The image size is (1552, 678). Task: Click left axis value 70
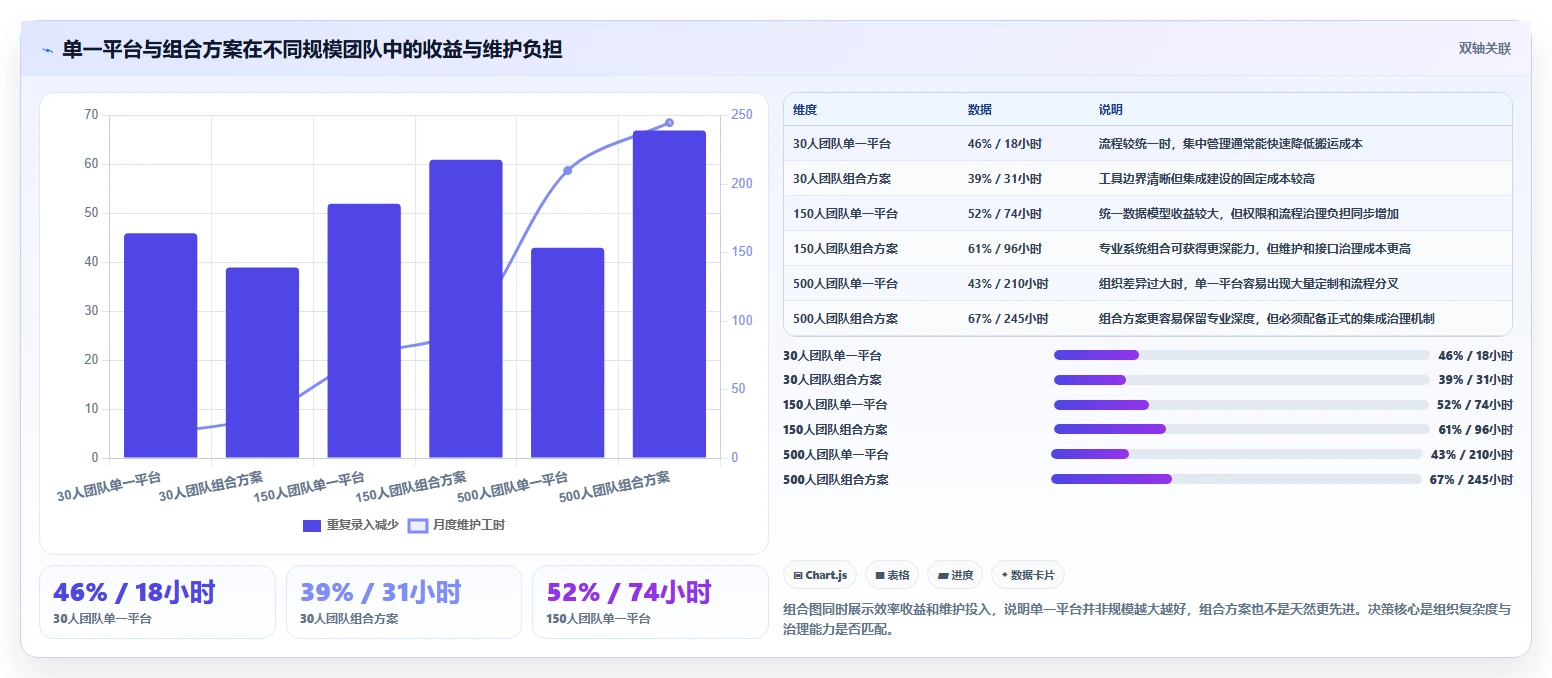pos(91,115)
